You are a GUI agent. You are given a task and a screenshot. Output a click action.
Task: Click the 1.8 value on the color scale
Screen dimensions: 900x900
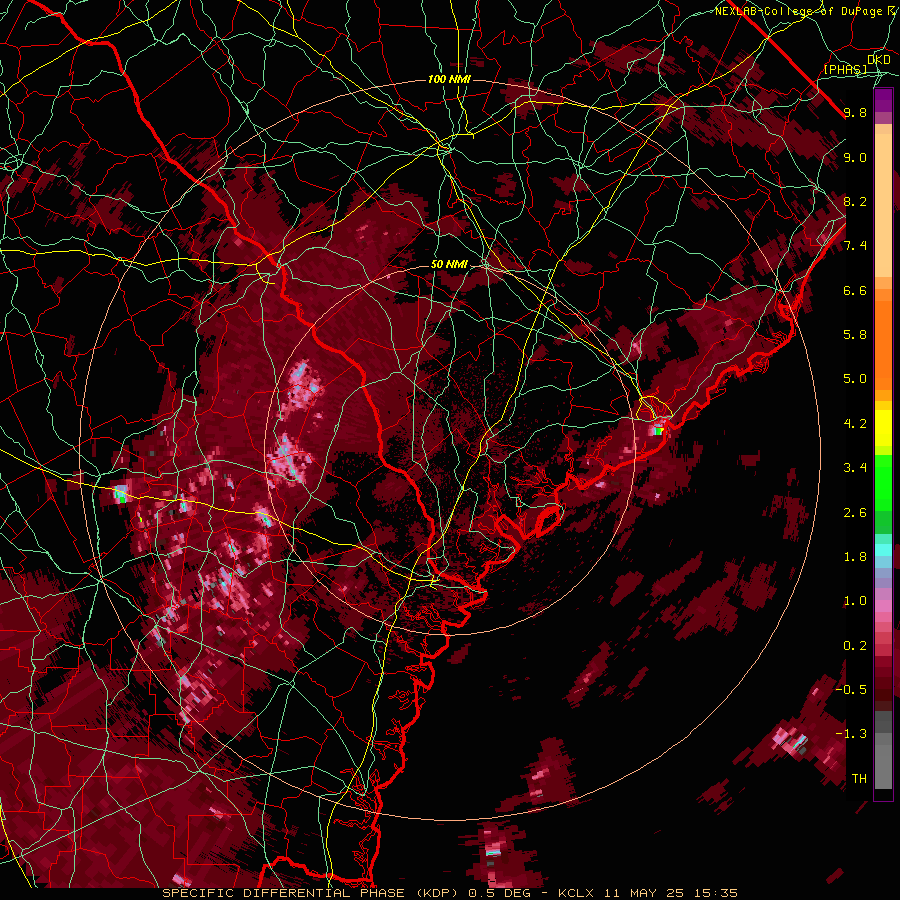coord(855,557)
